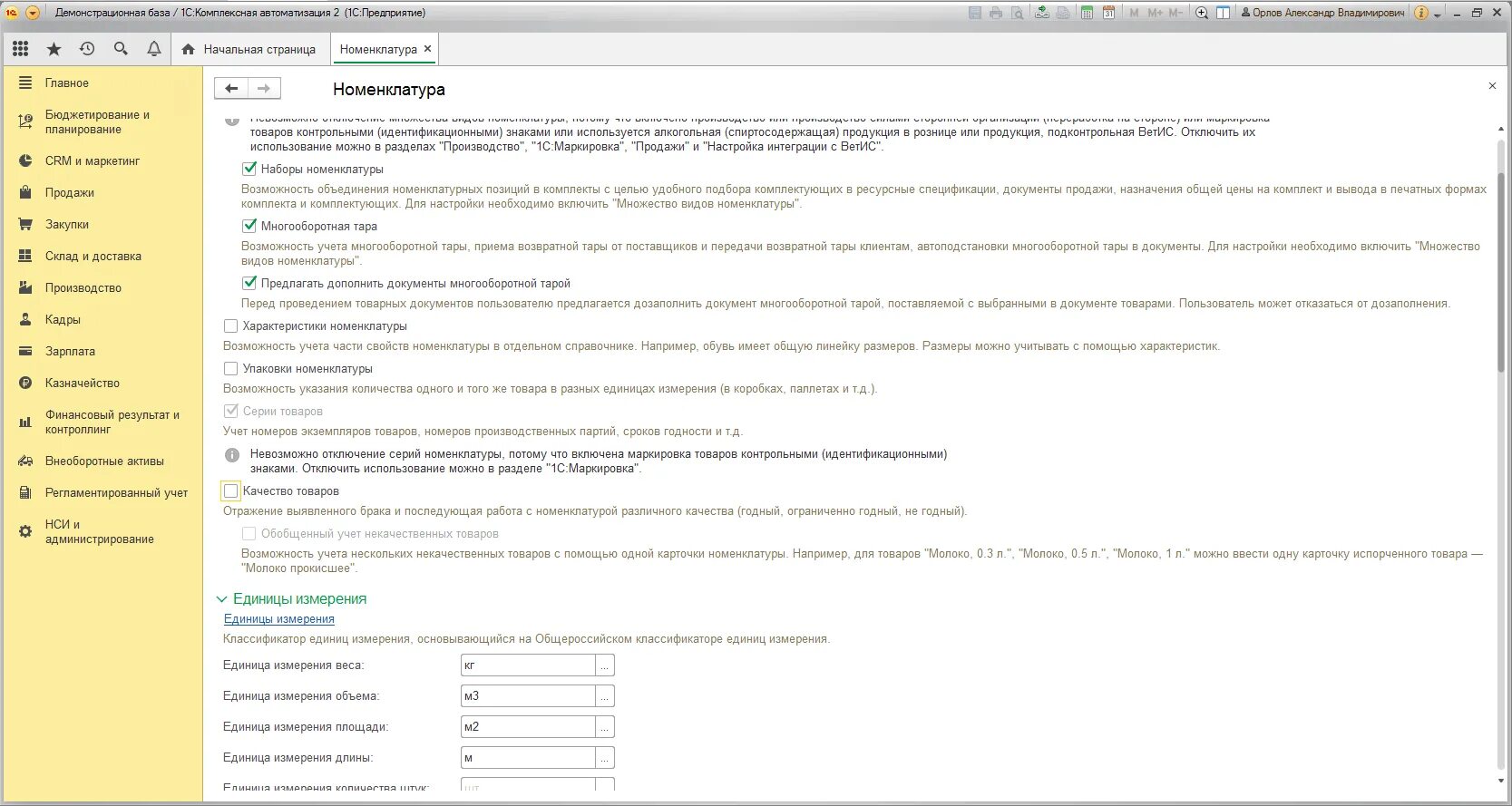
Task: Click the M+ memory add button
Action: tap(1155, 13)
